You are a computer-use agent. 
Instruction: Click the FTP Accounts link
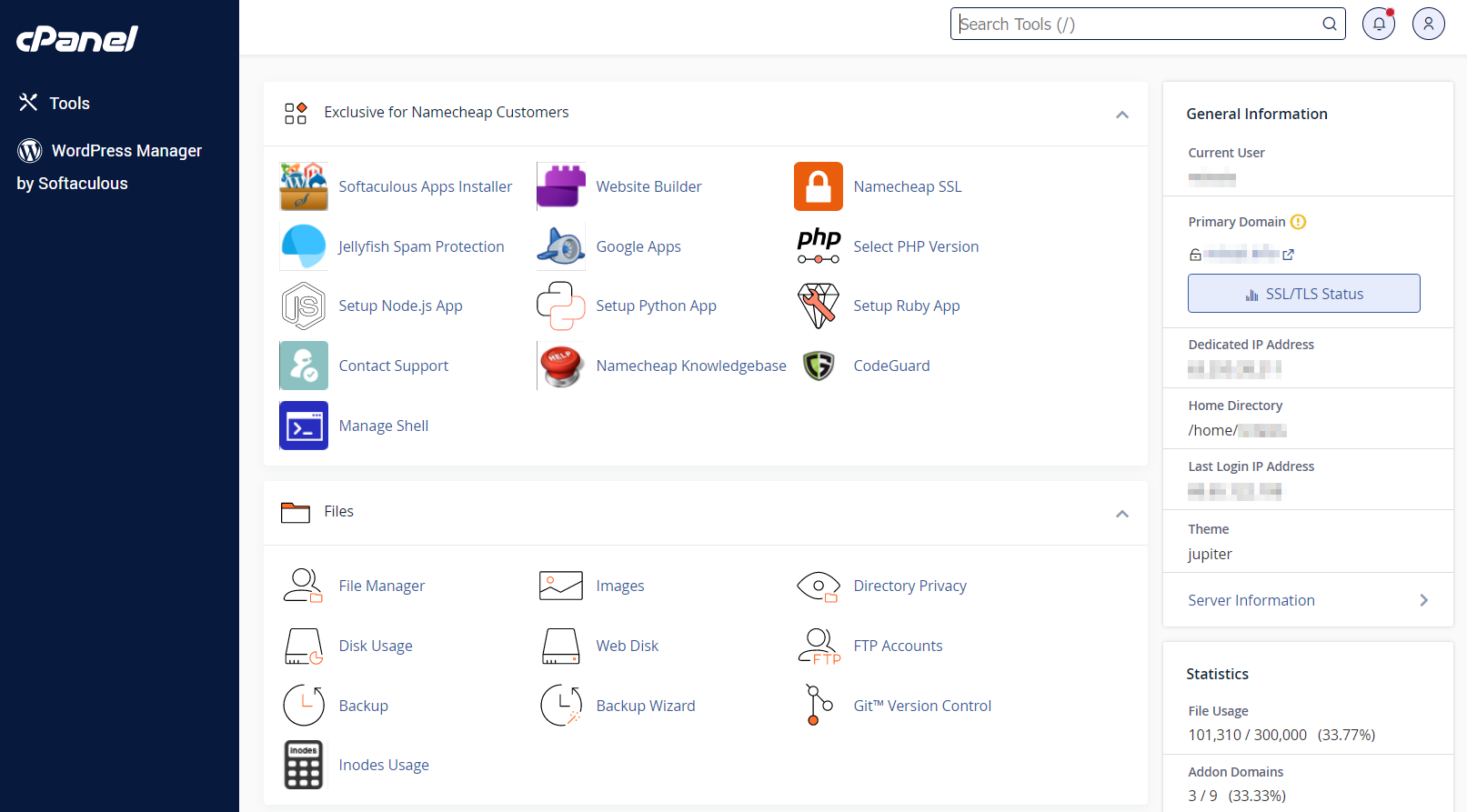pyautogui.click(x=898, y=646)
